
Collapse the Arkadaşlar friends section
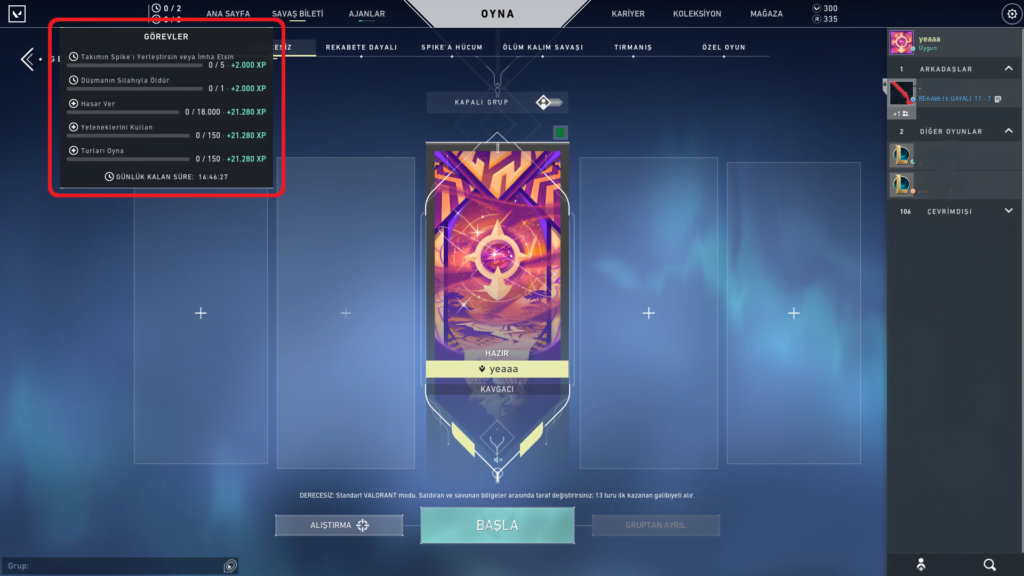tap(1008, 69)
